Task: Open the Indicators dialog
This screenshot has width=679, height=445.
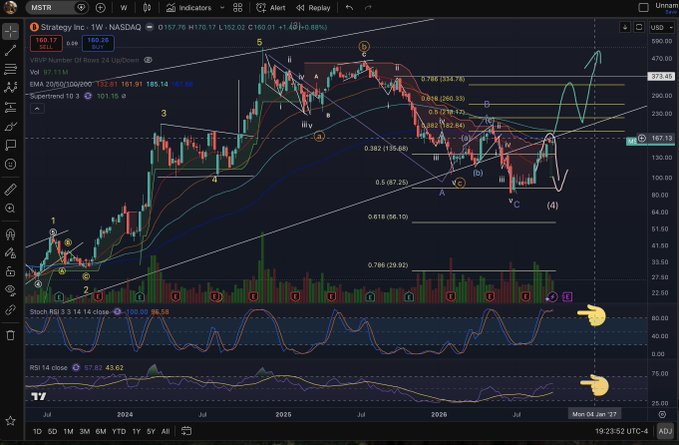Action: tap(189, 7)
